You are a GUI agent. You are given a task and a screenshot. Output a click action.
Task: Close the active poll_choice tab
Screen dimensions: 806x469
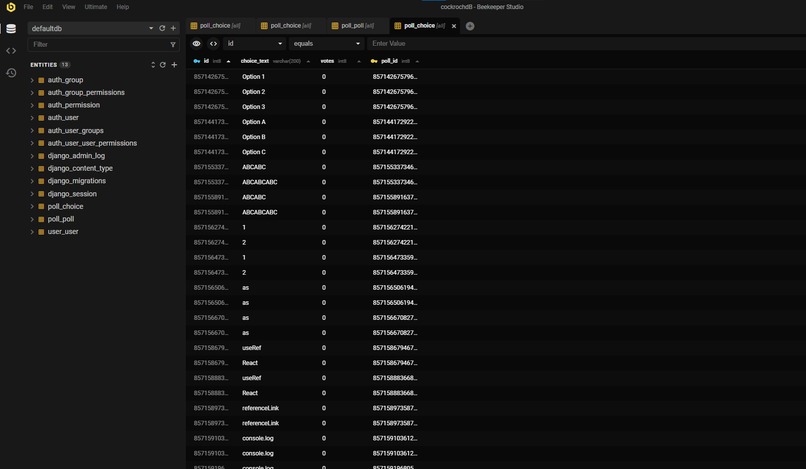454,26
